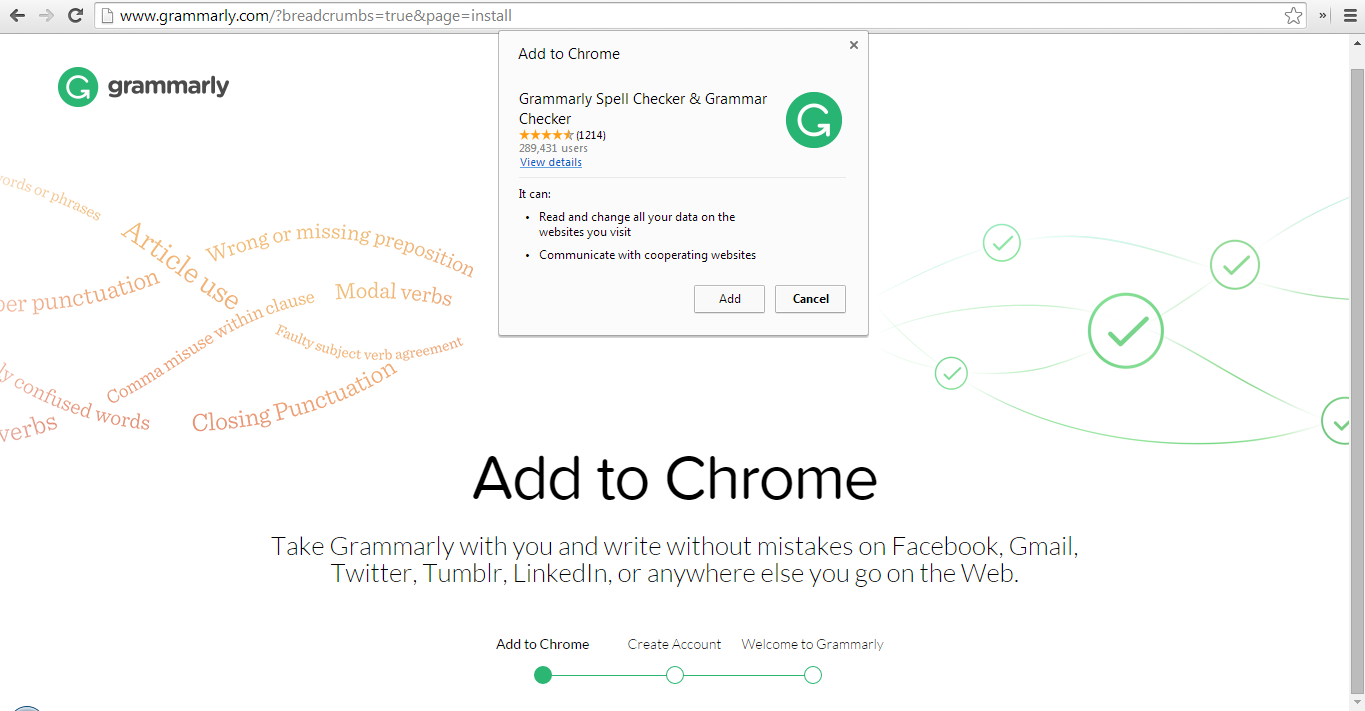1365x711 pixels.
Task: Open the Chrome hamburger menu
Action: [1350, 16]
